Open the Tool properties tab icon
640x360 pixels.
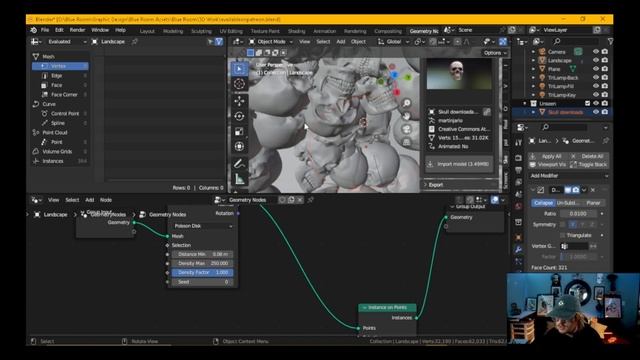[518, 142]
